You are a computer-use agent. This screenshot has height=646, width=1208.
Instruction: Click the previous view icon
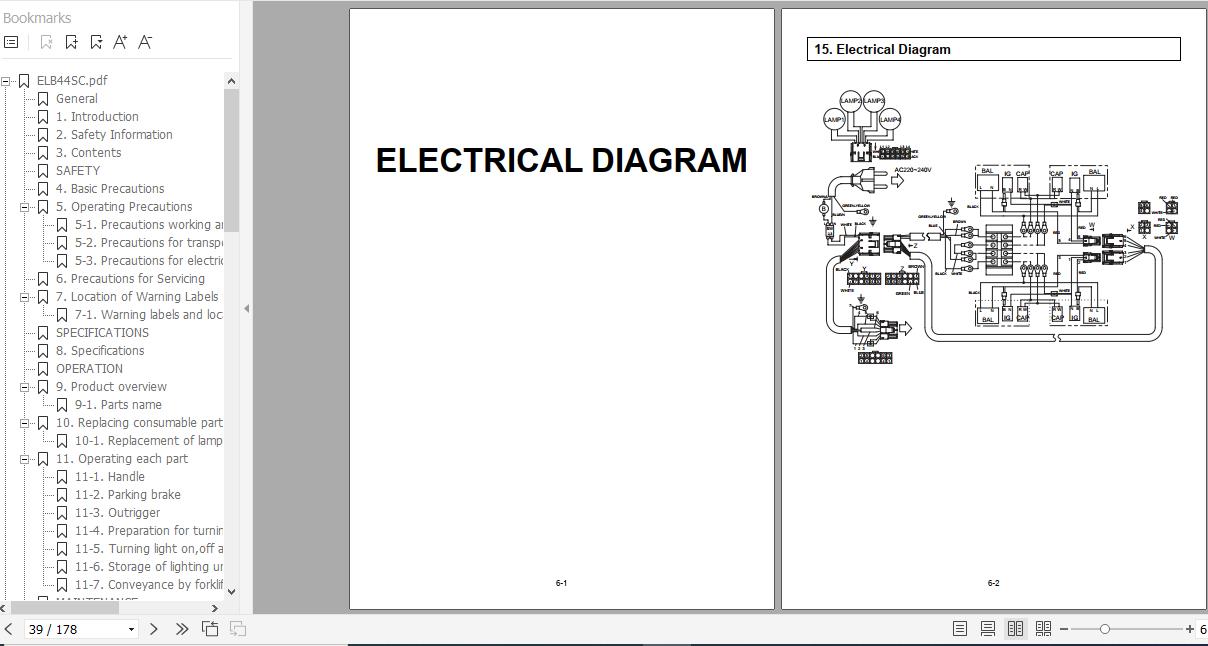click(210, 629)
